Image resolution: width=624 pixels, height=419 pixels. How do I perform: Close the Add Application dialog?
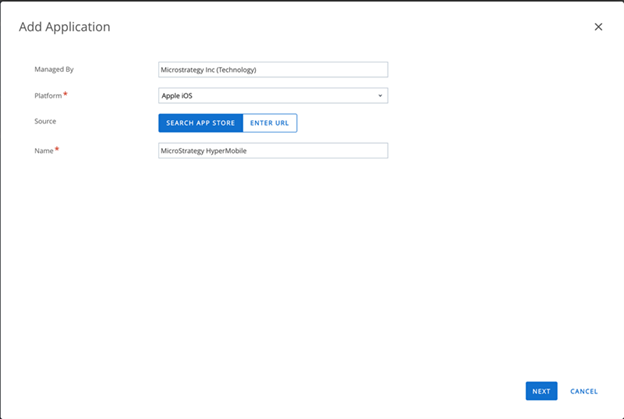coord(598,27)
